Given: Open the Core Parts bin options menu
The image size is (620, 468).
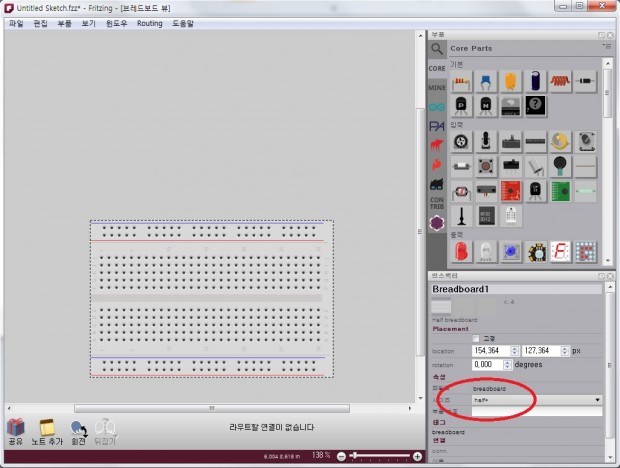Looking at the screenshot, I should tap(606, 47).
